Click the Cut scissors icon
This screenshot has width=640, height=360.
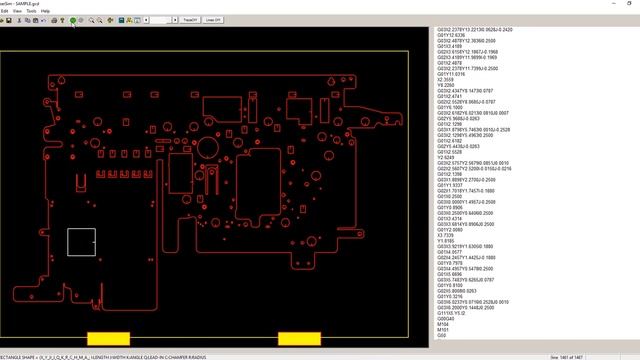click(19, 20)
